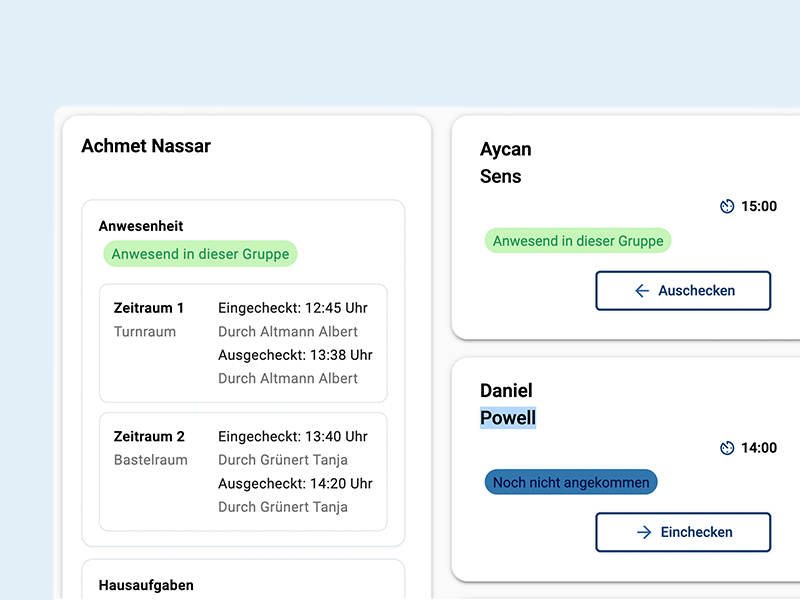
Task: Click the clock icon next to 15:00
Action: (x=727, y=206)
